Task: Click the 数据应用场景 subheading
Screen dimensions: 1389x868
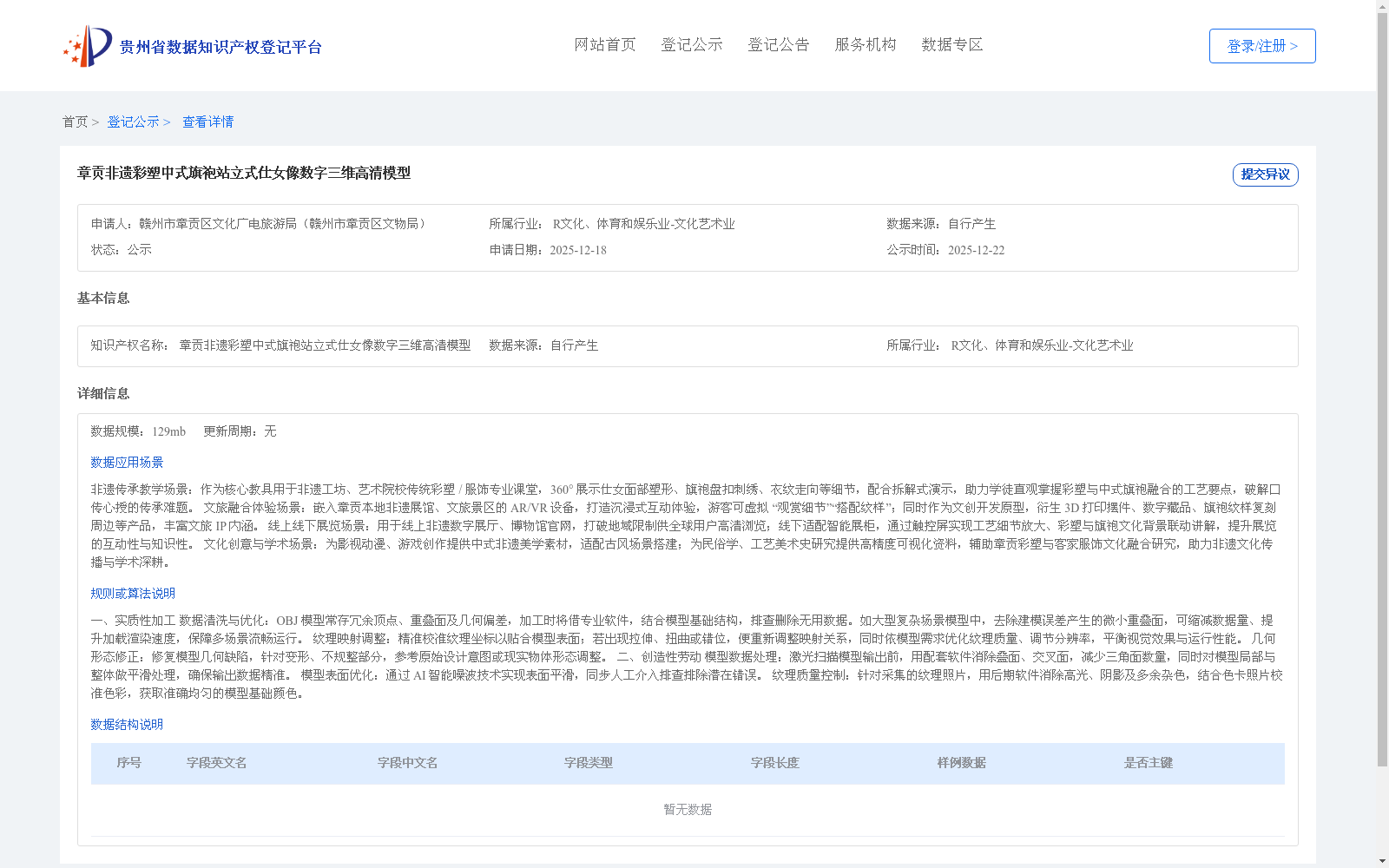Action: coord(127,463)
